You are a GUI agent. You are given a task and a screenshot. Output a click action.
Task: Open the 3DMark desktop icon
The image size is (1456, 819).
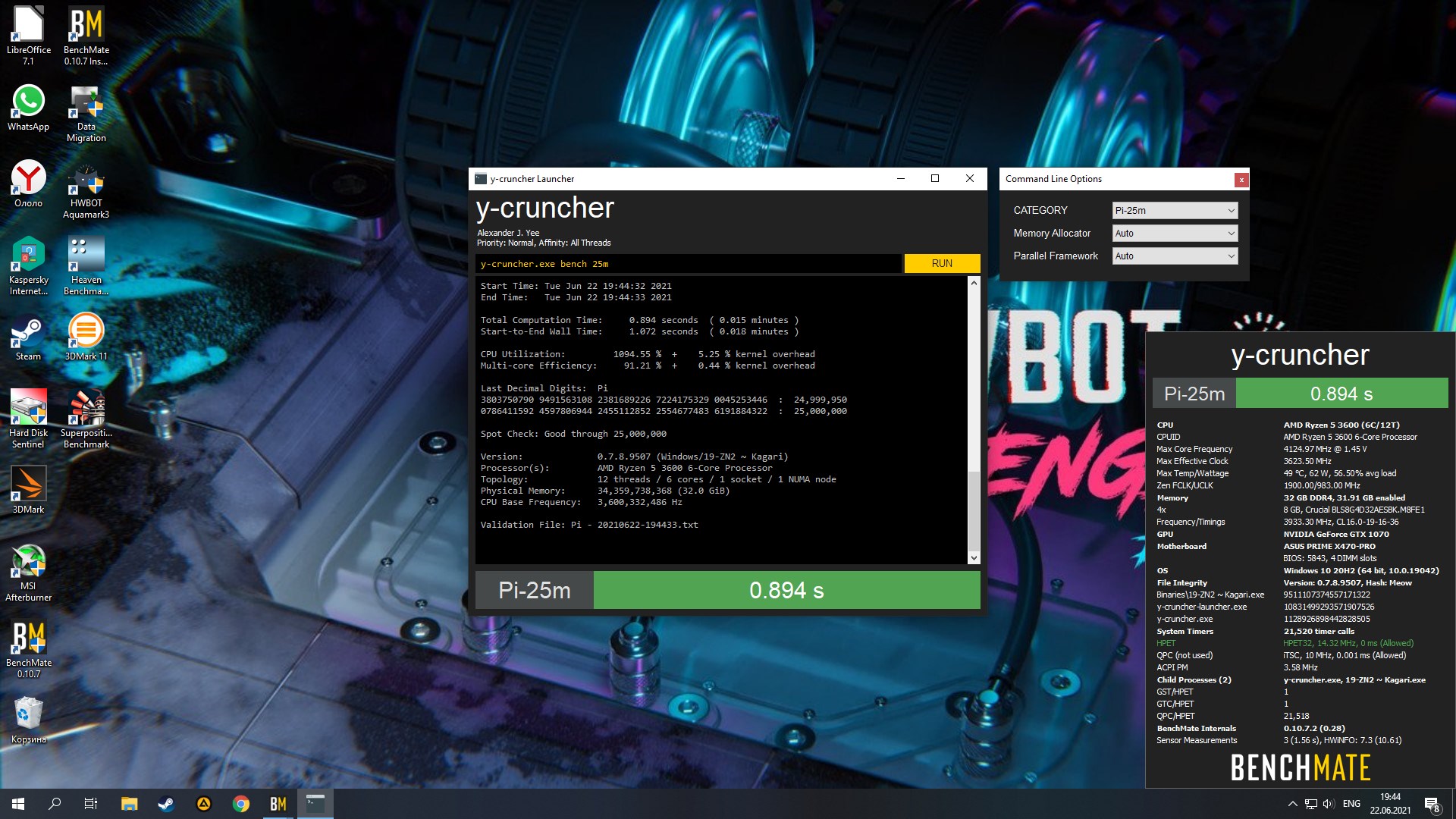tap(29, 490)
